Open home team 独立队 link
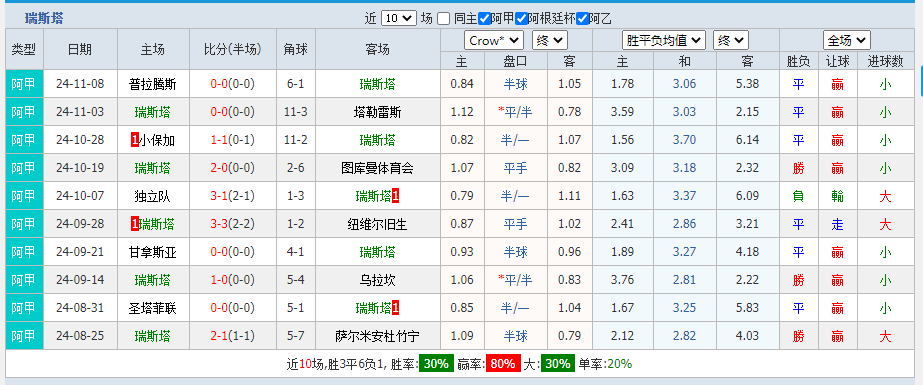 (x=152, y=197)
